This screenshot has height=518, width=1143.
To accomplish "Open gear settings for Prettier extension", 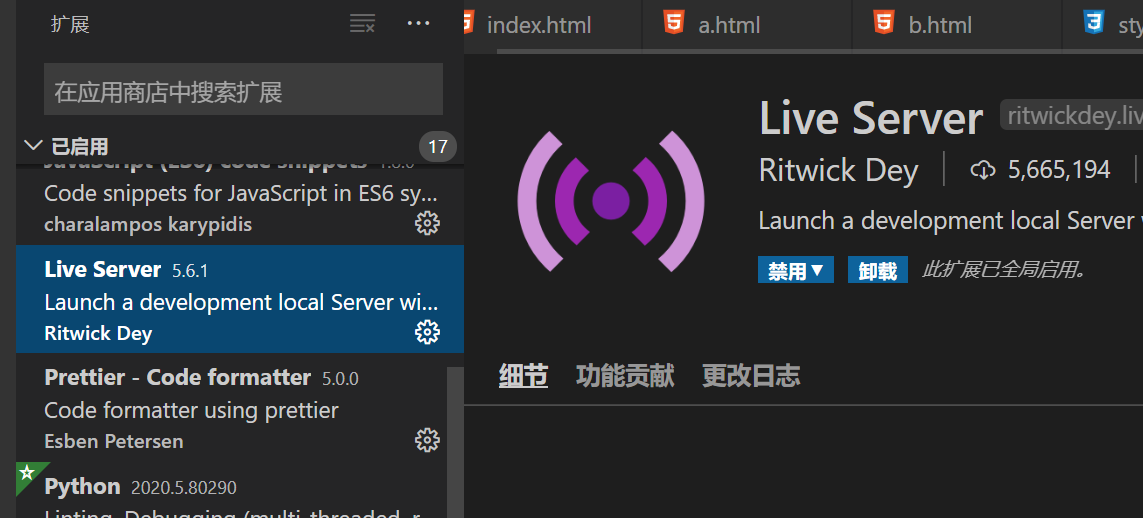I will [x=427, y=440].
